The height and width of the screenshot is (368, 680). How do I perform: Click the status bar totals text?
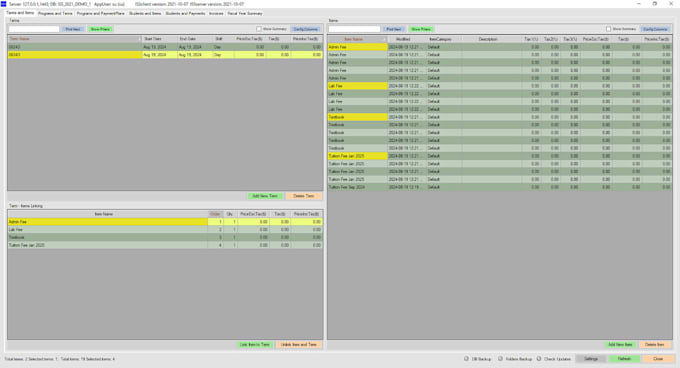pyautogui.click(x=60, y=359)
